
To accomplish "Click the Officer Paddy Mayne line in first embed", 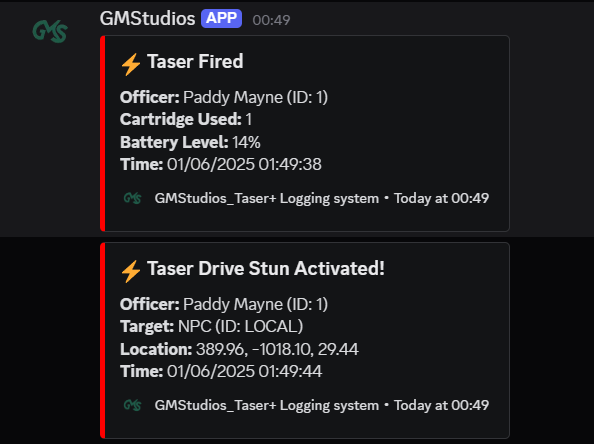I will pyautogui.click(x=224, y=97).
